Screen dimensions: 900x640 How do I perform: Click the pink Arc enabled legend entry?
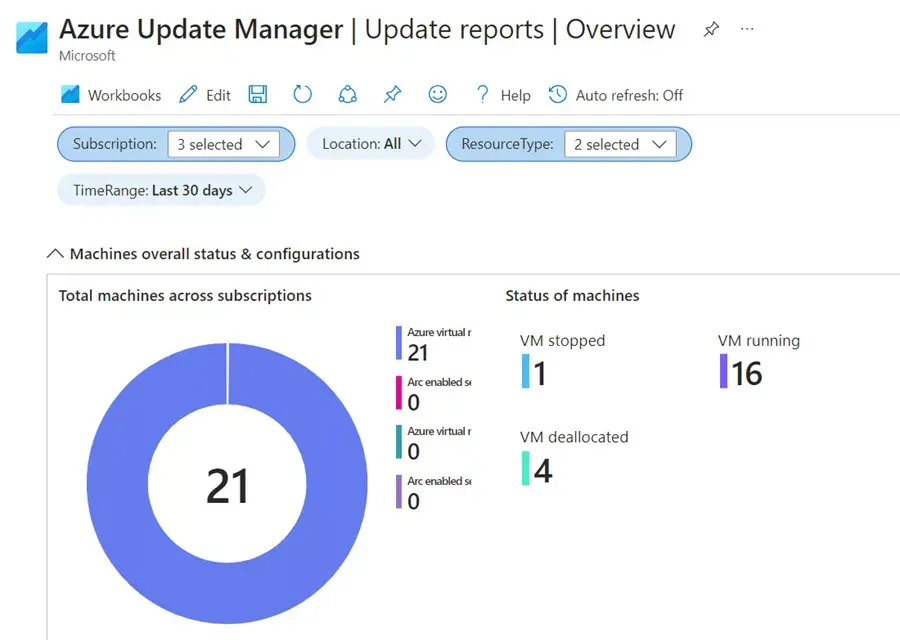click(433, 393)
